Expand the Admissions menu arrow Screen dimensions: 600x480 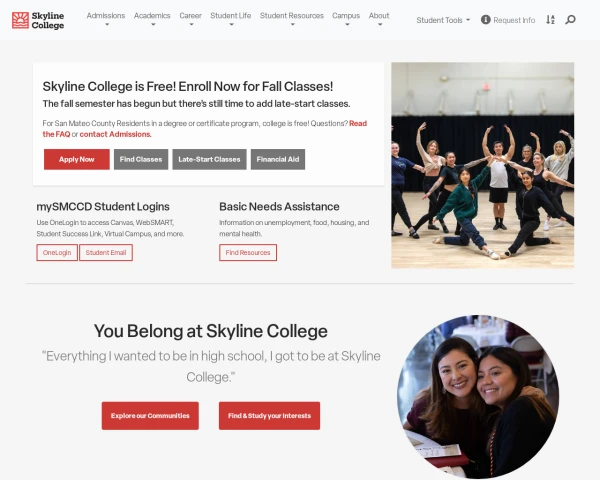(x=107, y=24)
